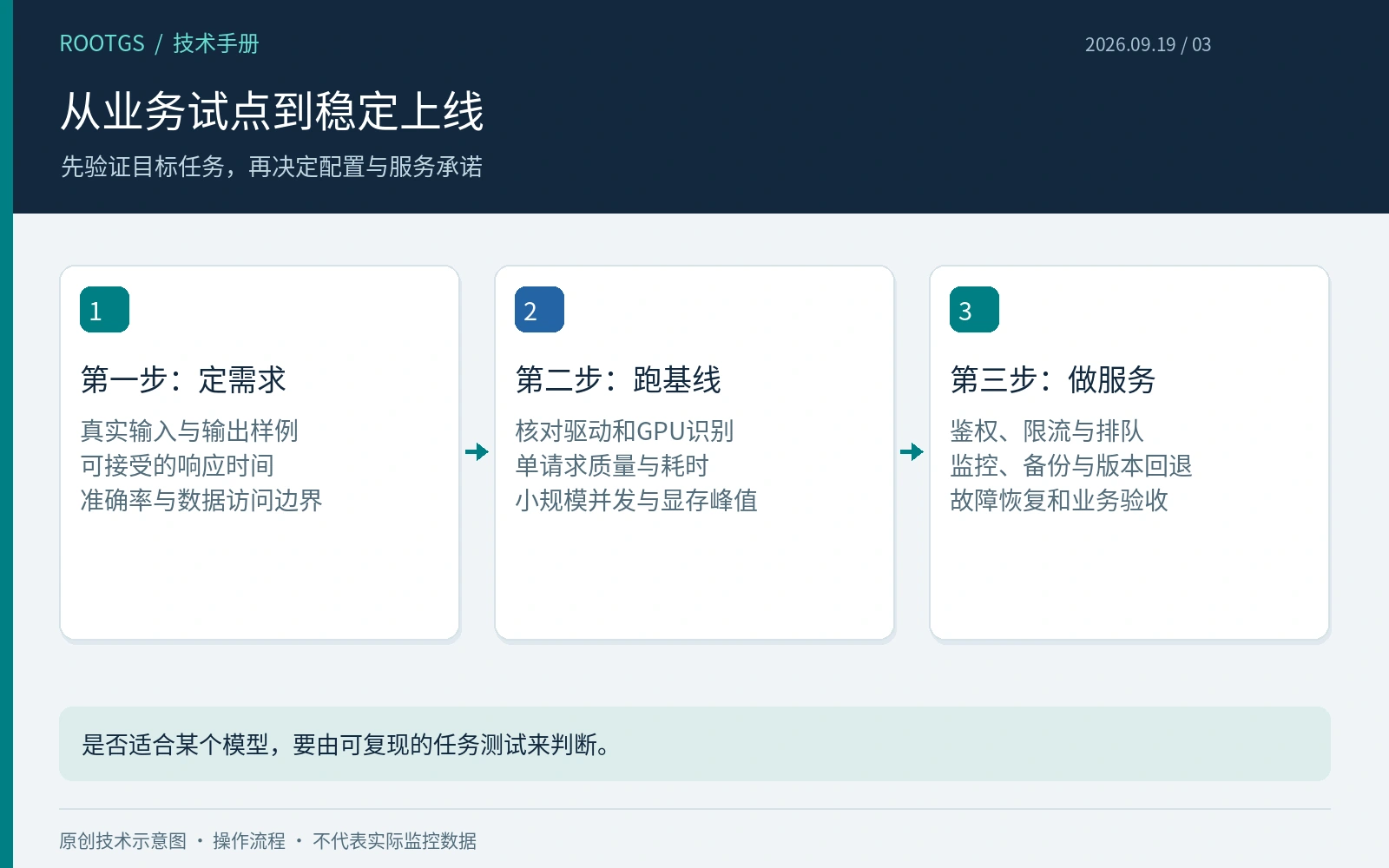Click heading 第一步：定需求
1389x868 pixels.
point(183,379)
